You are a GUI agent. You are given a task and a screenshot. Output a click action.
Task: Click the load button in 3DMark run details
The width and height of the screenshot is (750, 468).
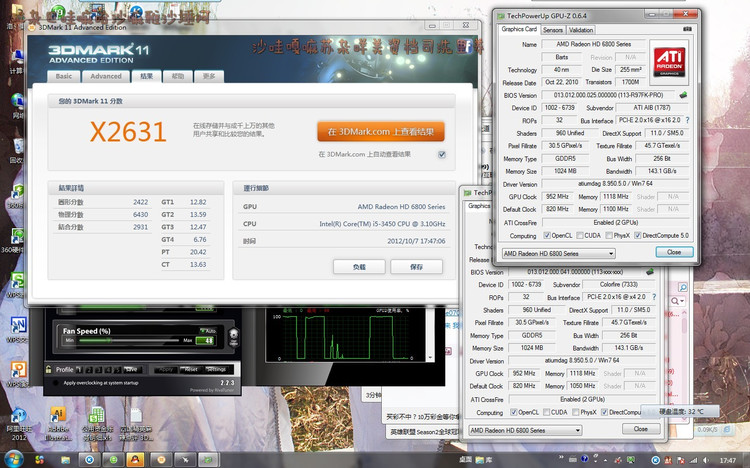pyautogui.click(x=359, y=267)
